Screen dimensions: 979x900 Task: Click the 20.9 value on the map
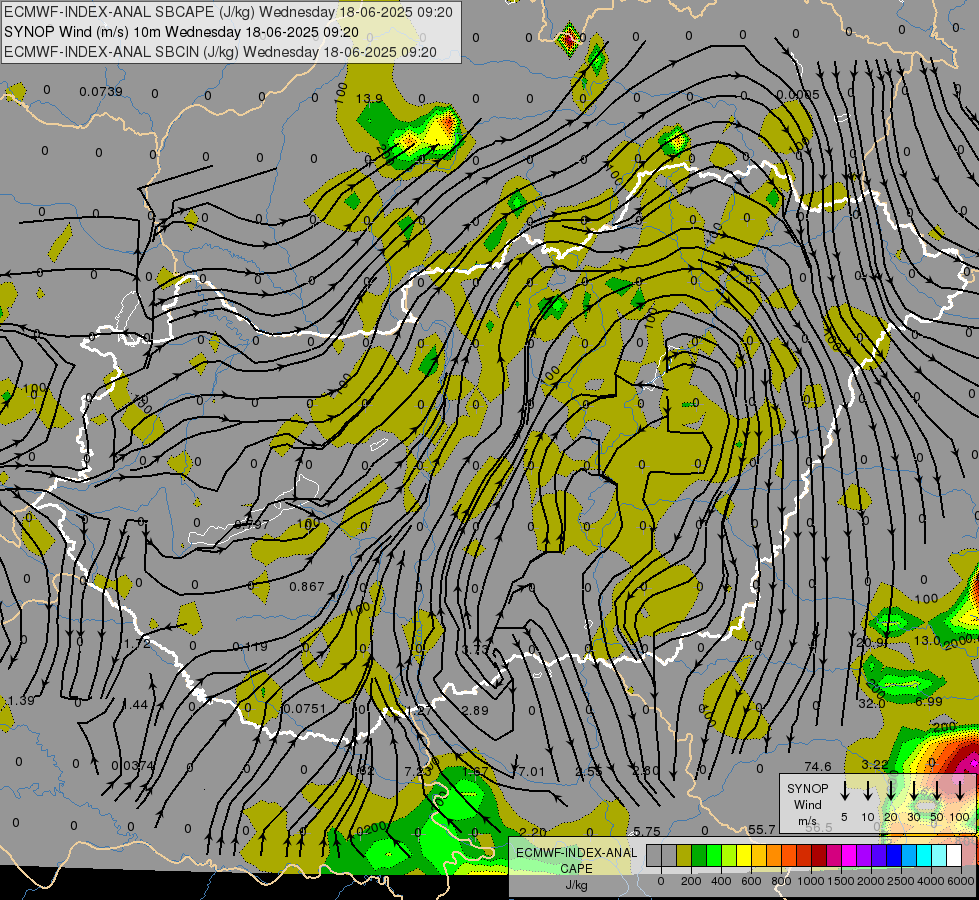(872, 642)
